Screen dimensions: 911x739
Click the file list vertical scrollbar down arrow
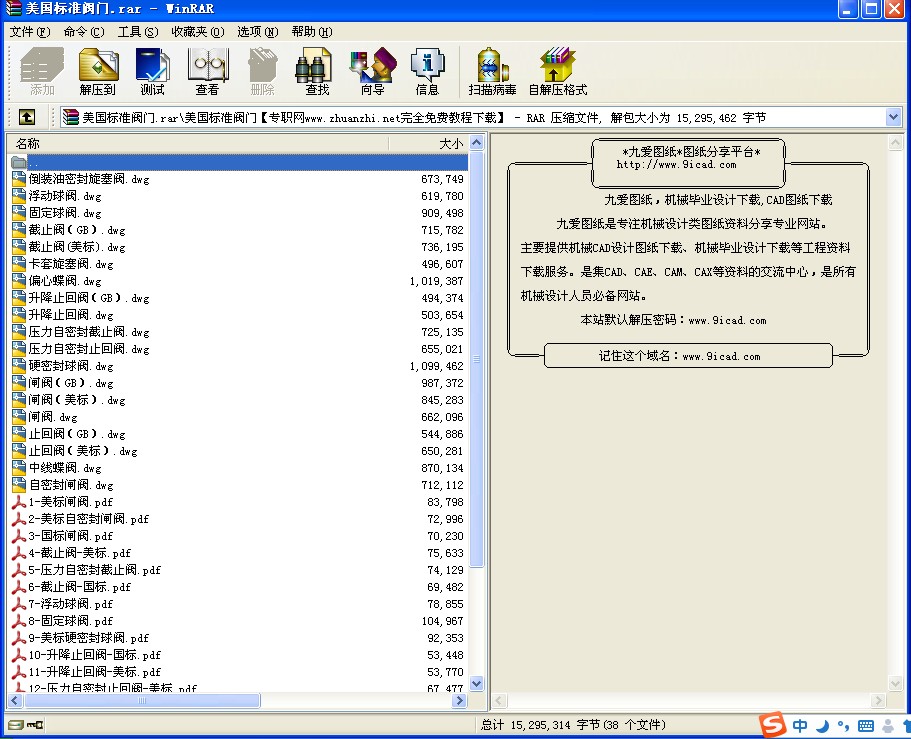click(477, 684)
